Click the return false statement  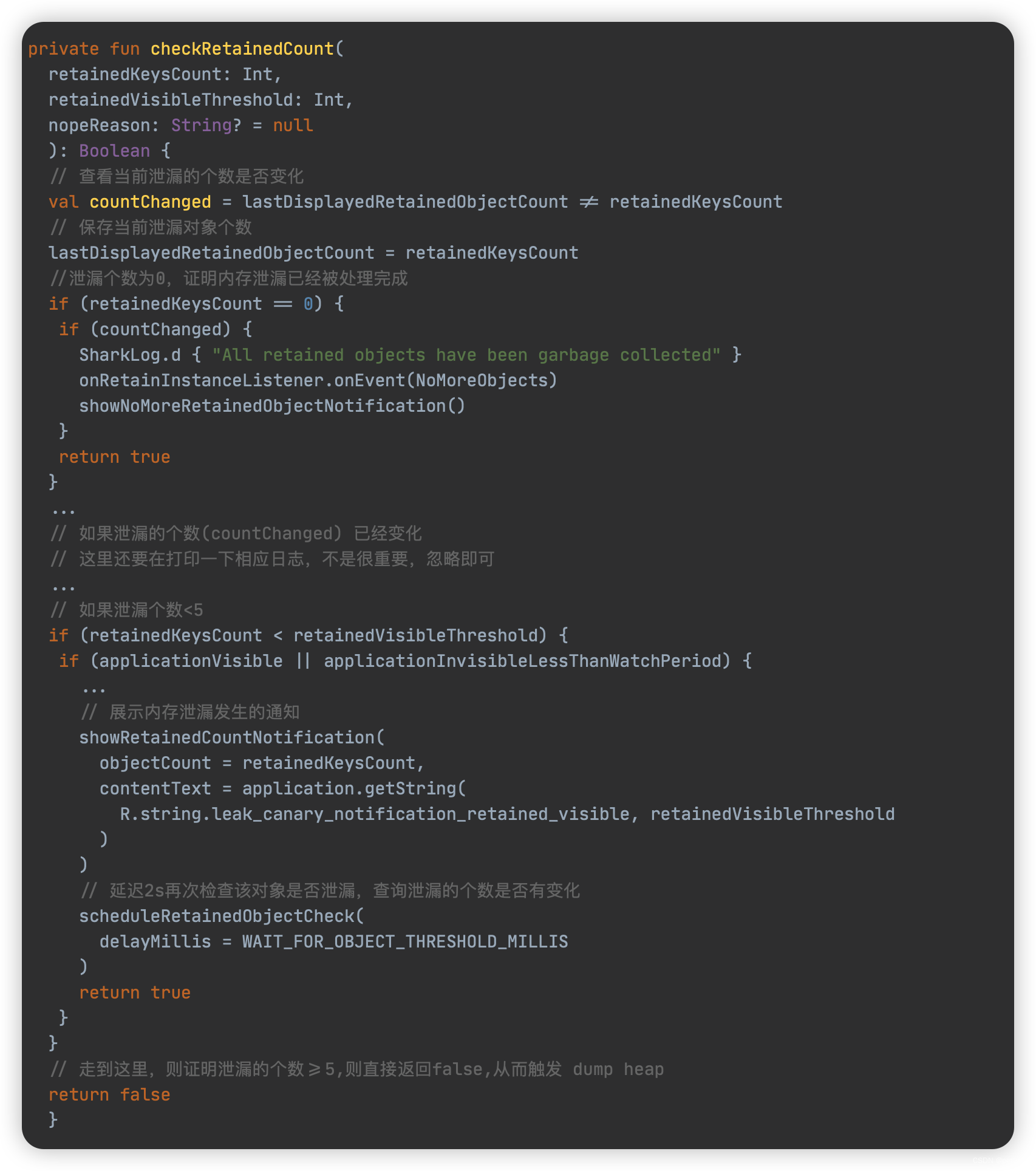pyautogui.click(x=109, y=1094)
